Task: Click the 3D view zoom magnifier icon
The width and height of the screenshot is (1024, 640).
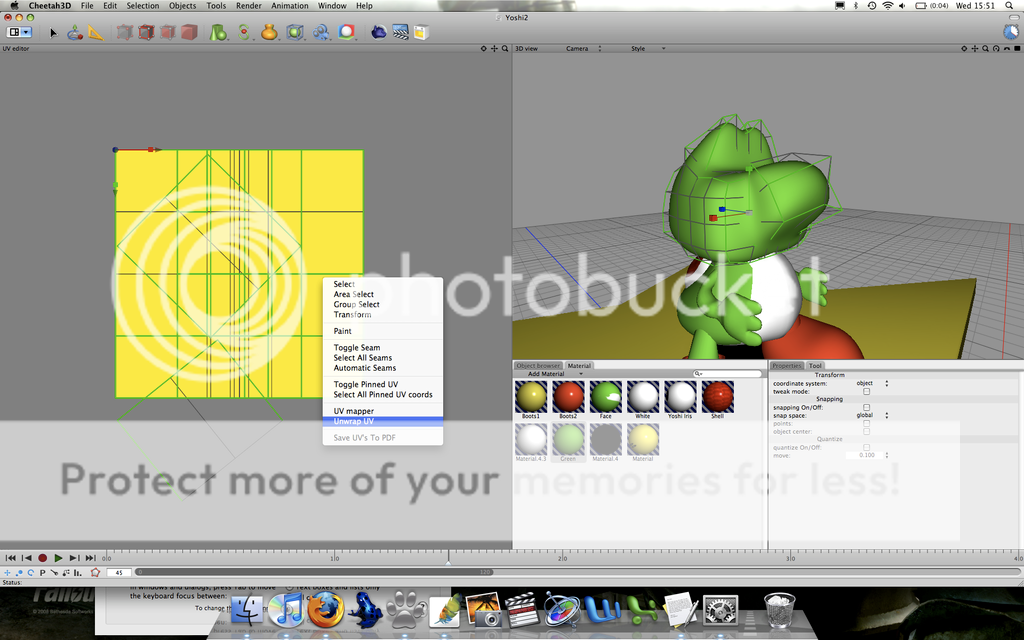Action: [x=985, y=48]
